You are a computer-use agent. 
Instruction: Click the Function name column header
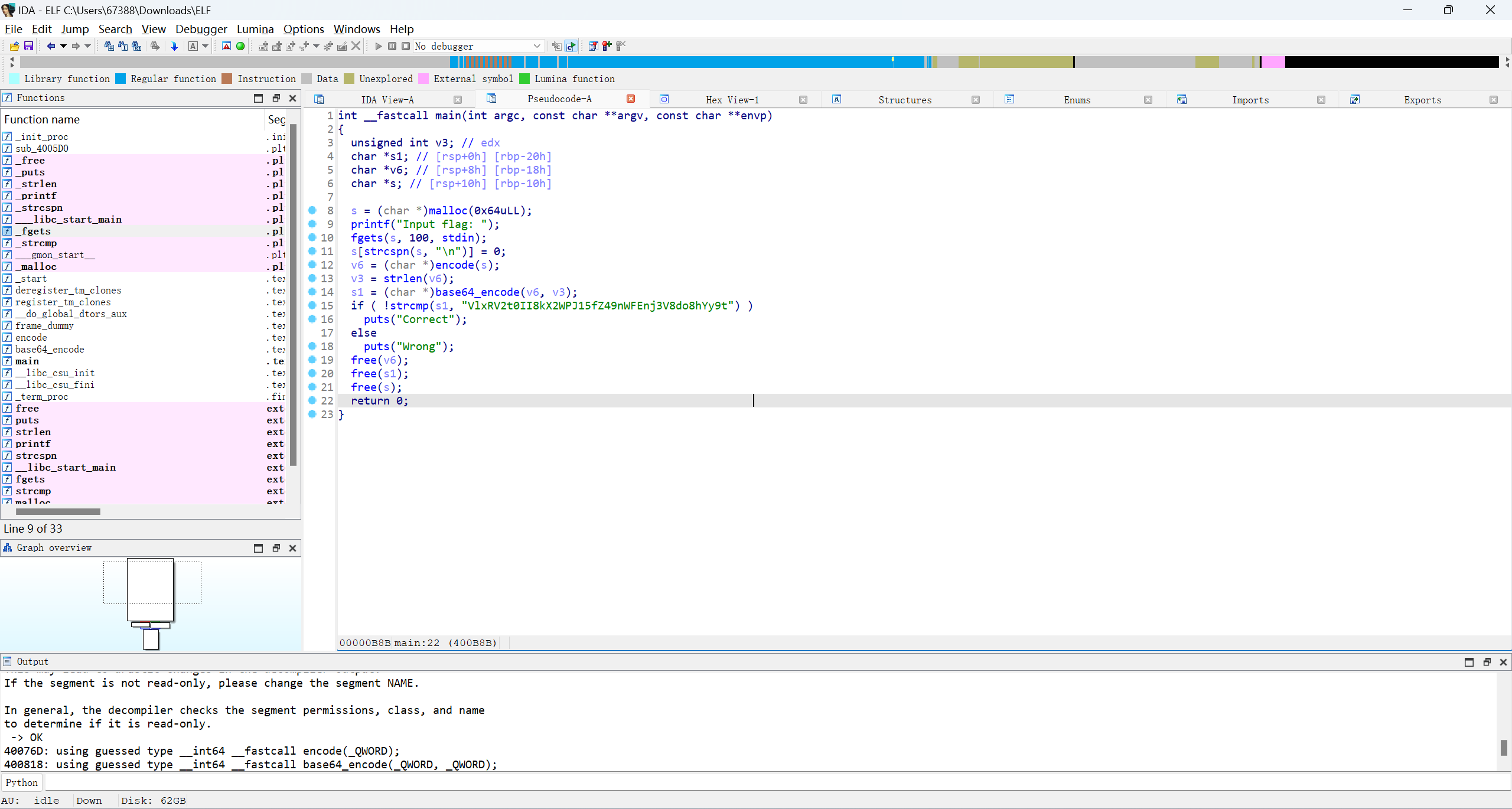(132, 119)
